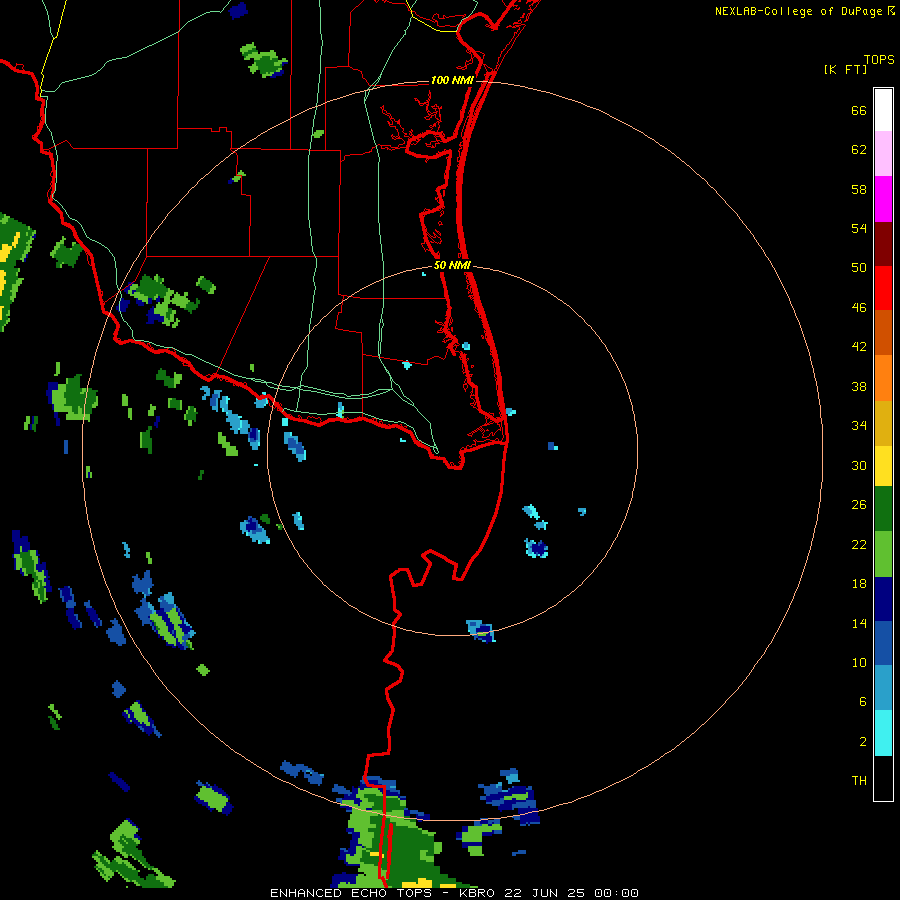This screenshot has width=900, height=900.
Task: Pick the gold swatch between 34 and 38
Action: point(883,423)
